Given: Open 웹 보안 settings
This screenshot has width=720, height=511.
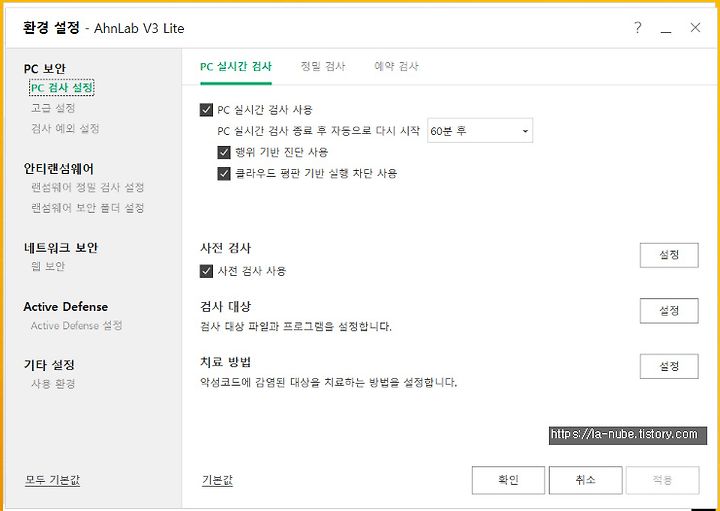Looking at the screenshot, I should click(48, 266).
